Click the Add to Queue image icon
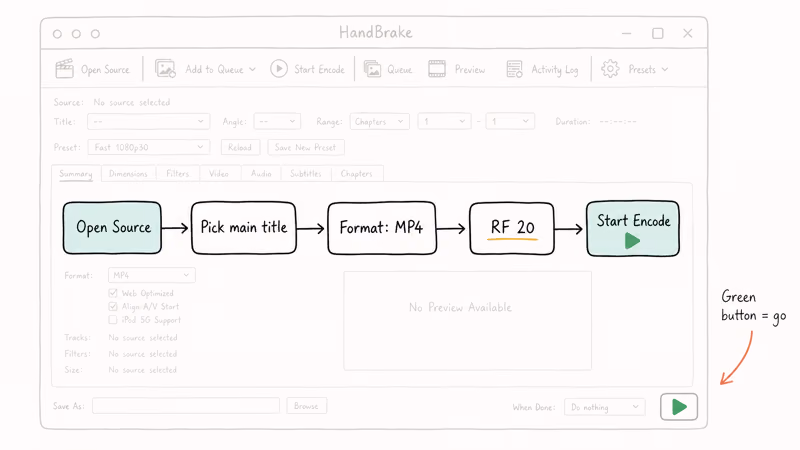 coord(165,69)
